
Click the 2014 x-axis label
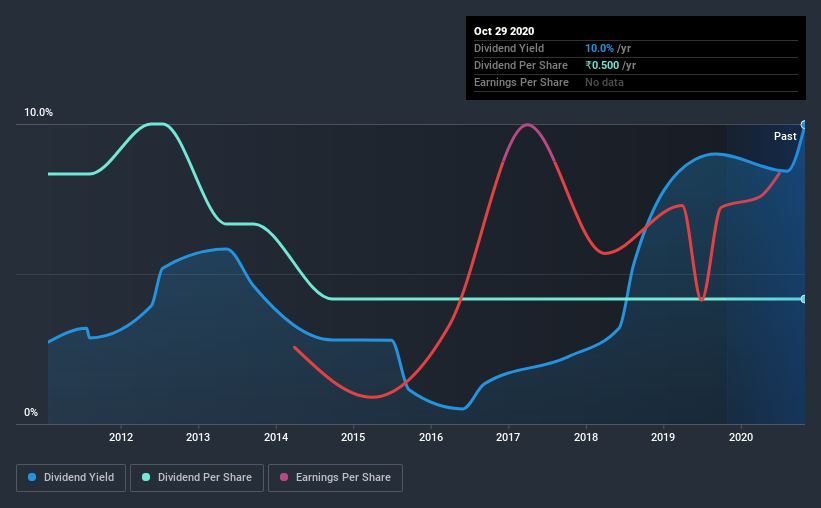point(276,437)
